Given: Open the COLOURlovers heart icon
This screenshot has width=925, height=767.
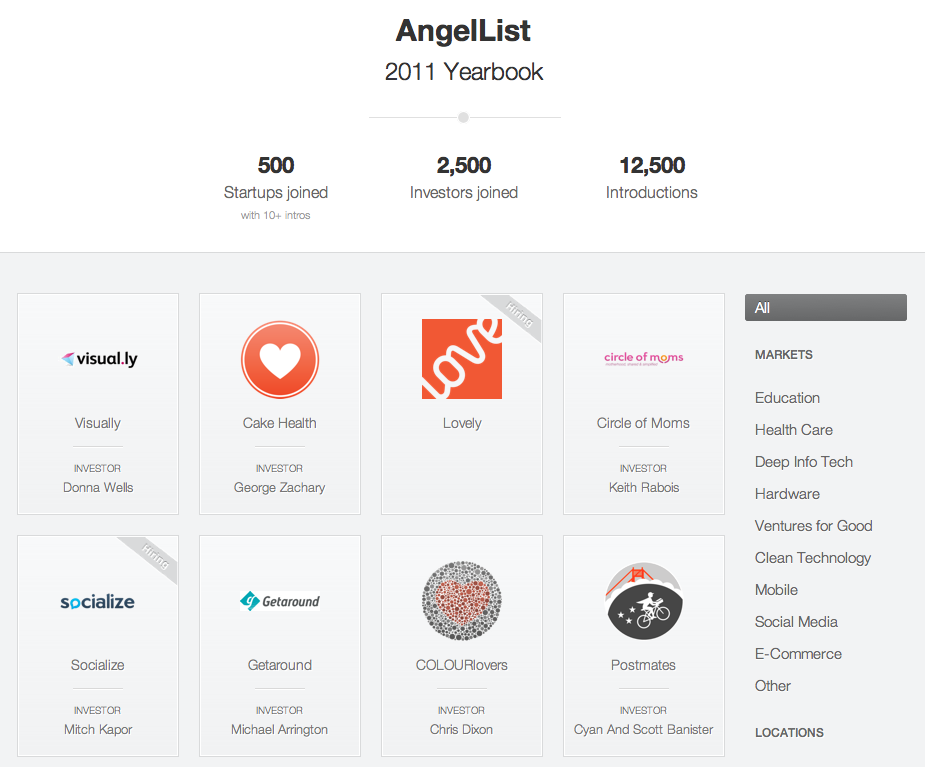Looking at the screenshot, I should pos(462,601).
